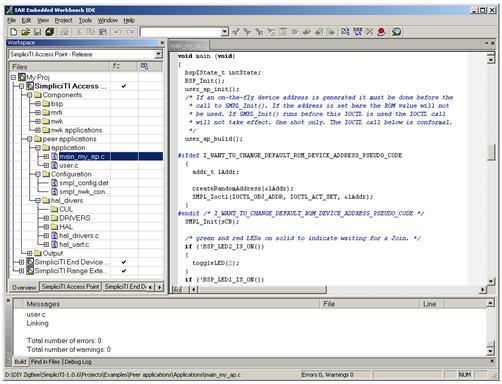This screenshot has height=384, width=502.
Task: Expand the DRIVERS folder
Action: point(46,218)
